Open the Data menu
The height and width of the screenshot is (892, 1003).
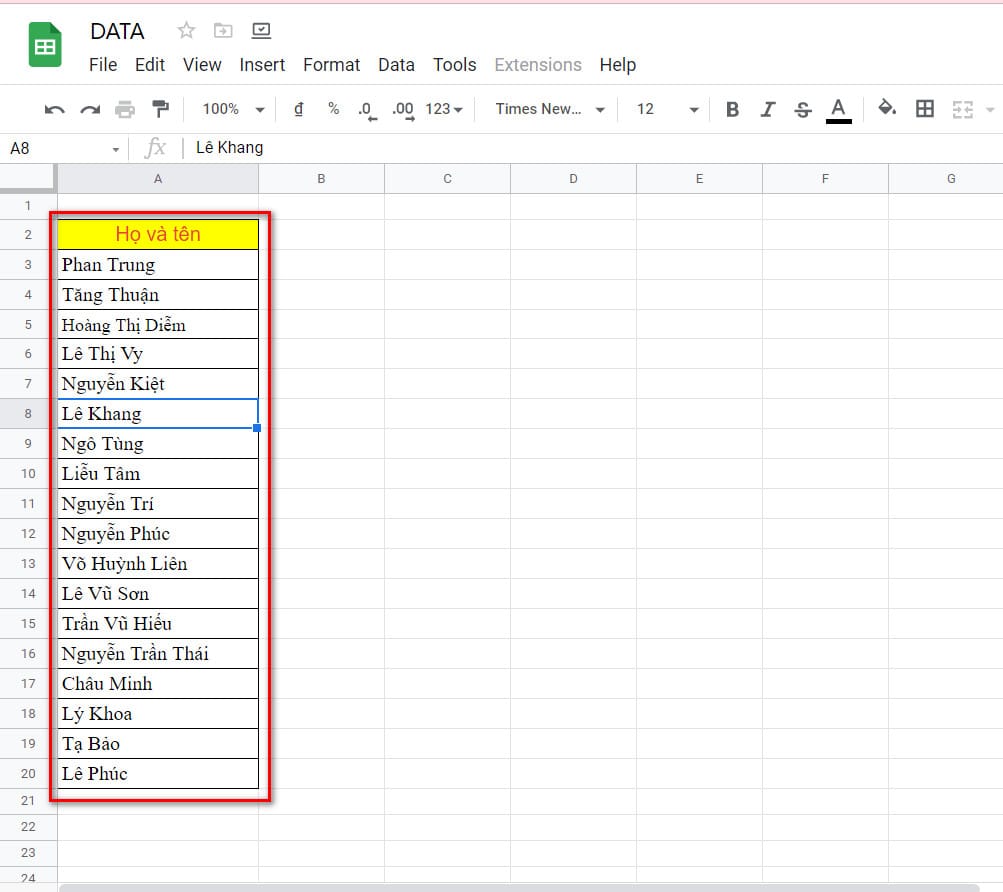tap(396, 64)
